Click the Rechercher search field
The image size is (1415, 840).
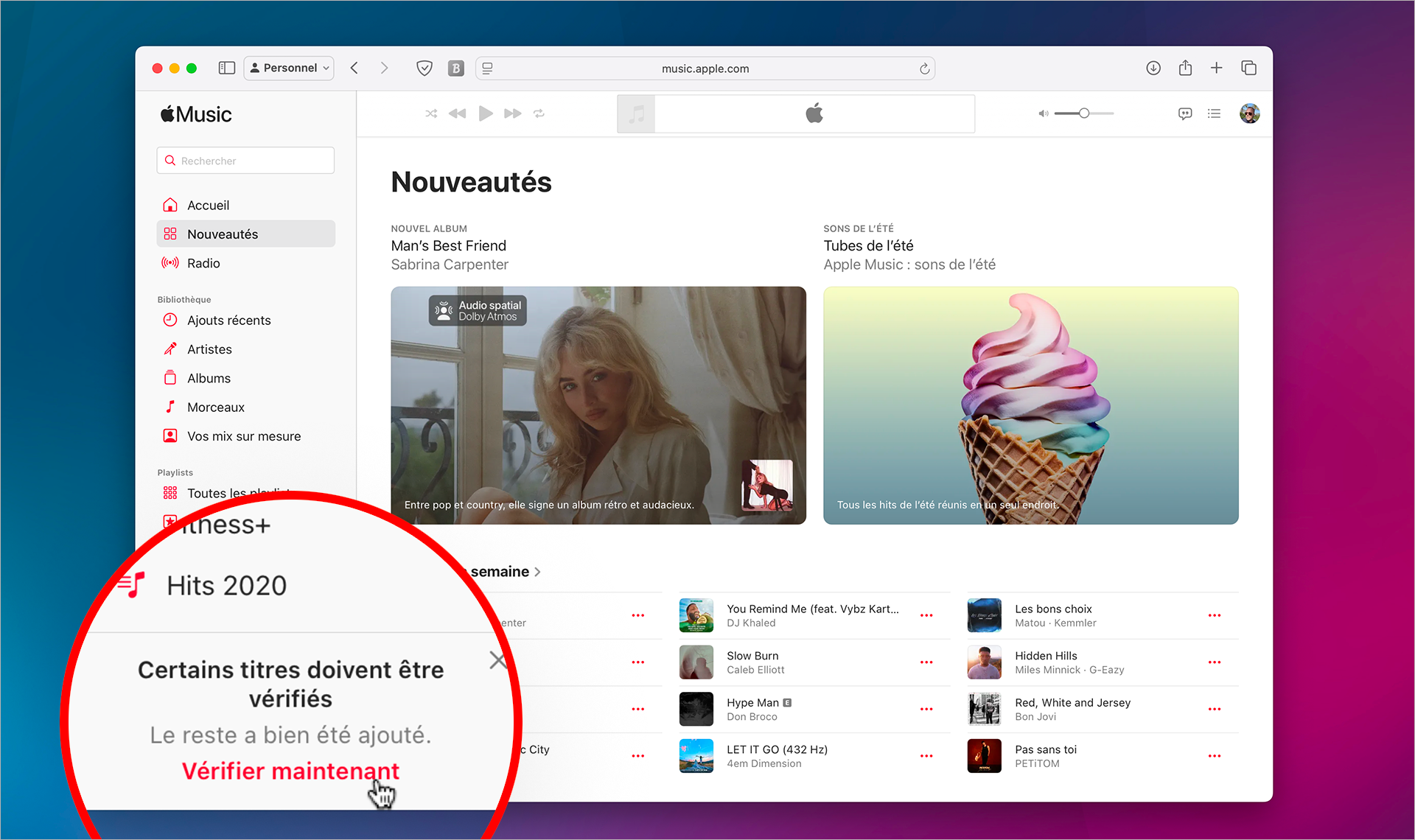245,161
